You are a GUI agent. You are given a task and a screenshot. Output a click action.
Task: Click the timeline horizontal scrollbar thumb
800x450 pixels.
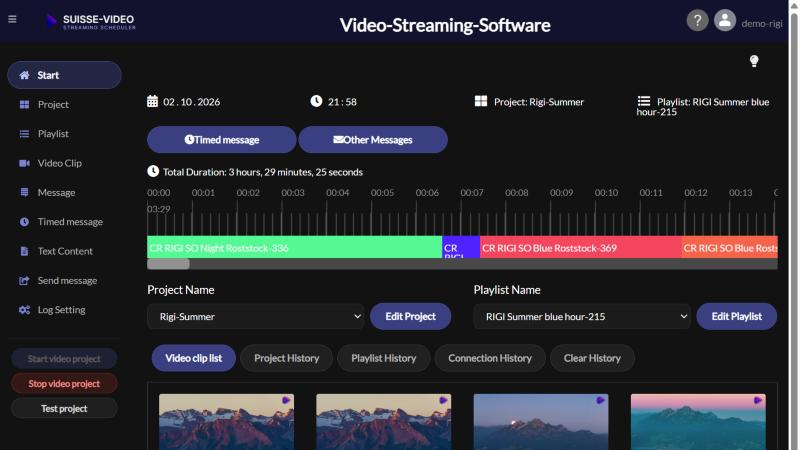click(x=168, y=264)
